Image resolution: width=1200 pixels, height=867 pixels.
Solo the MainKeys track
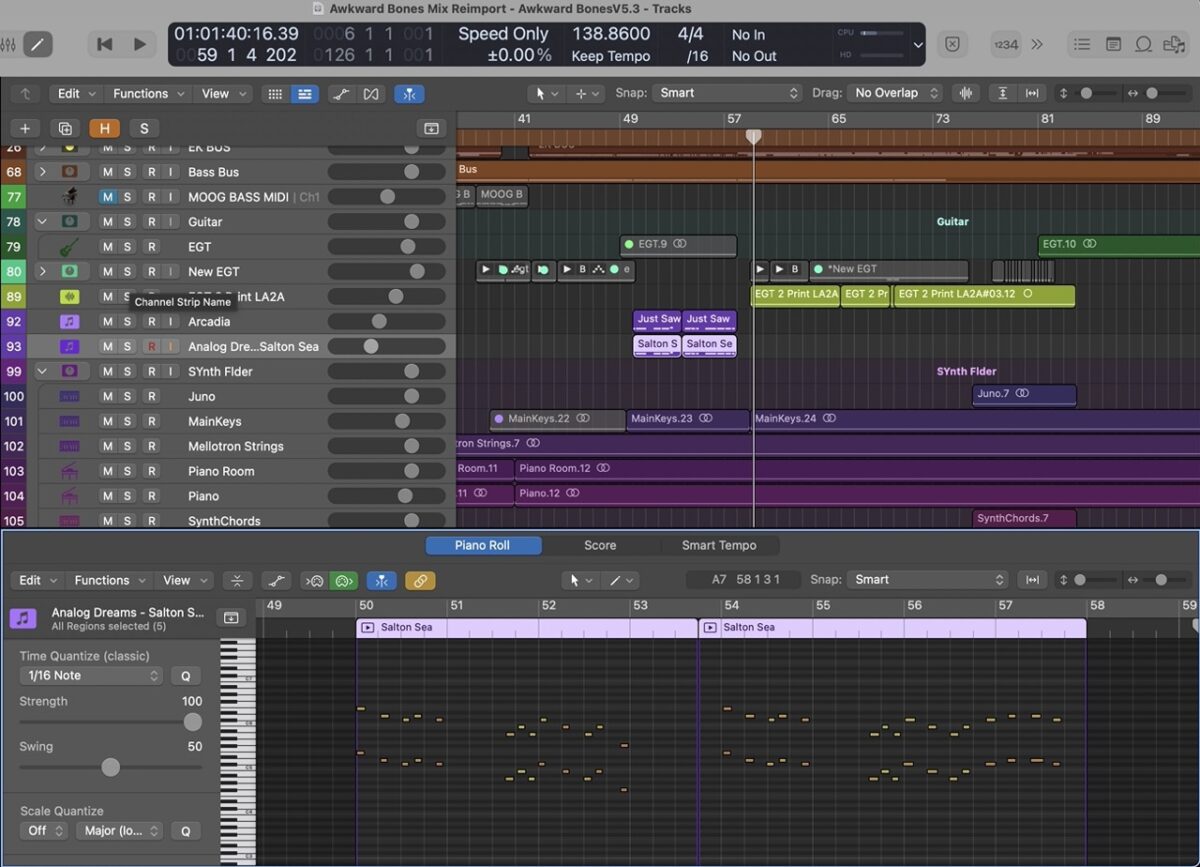click(x=127, y=421)
